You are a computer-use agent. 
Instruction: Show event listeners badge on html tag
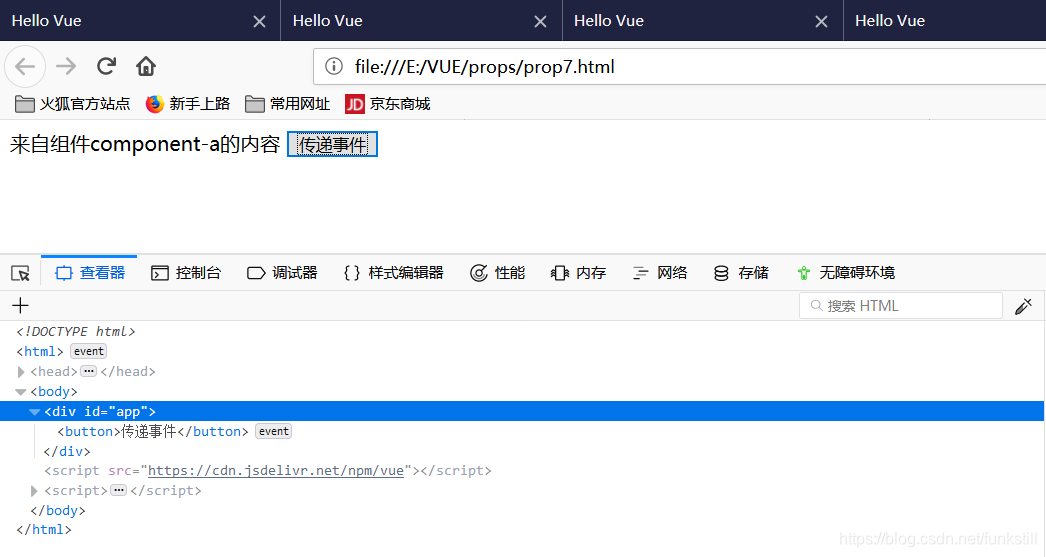point(89,351)
